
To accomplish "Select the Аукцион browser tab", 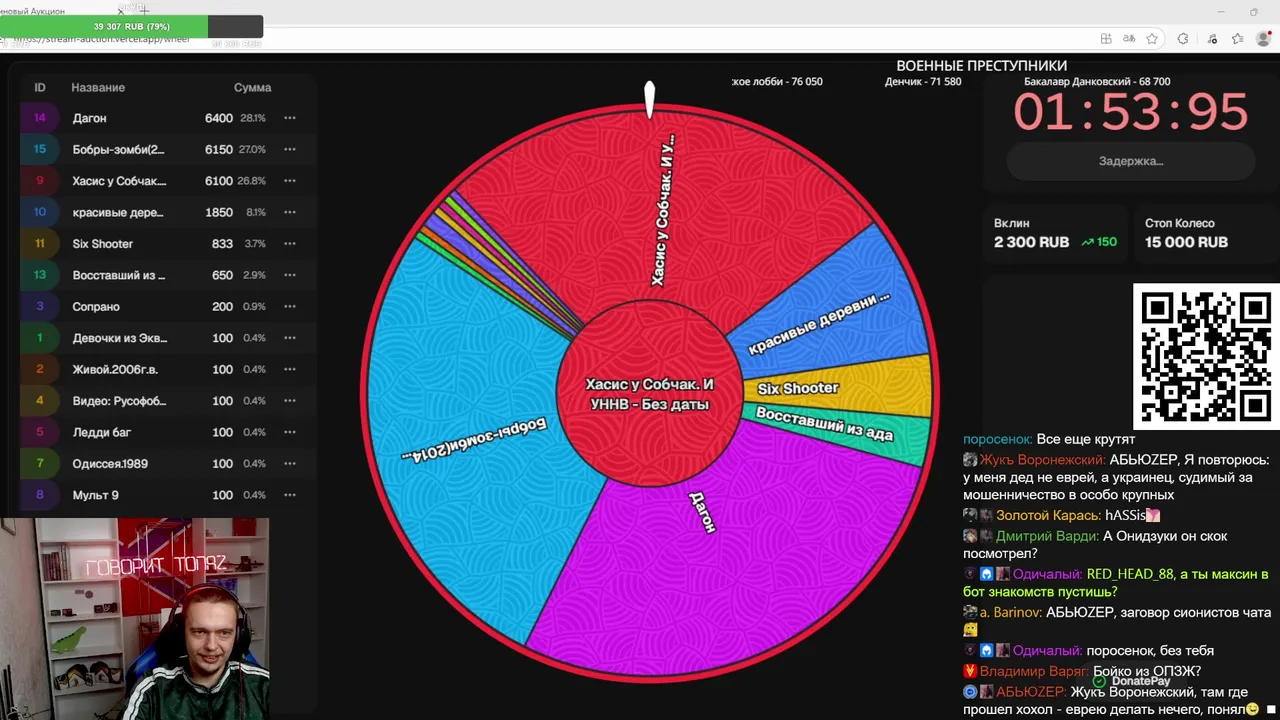I will (x=60, y=11).
